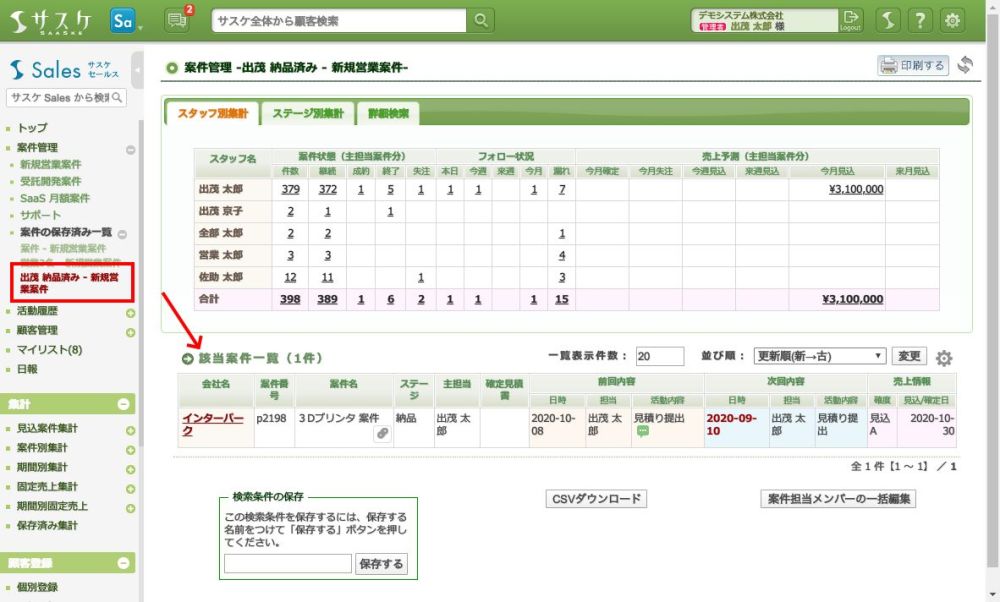The width and height of the screenshot is (1000, 602).
Task: Click the CSVダウンロード button
Action: coord(597,499)
